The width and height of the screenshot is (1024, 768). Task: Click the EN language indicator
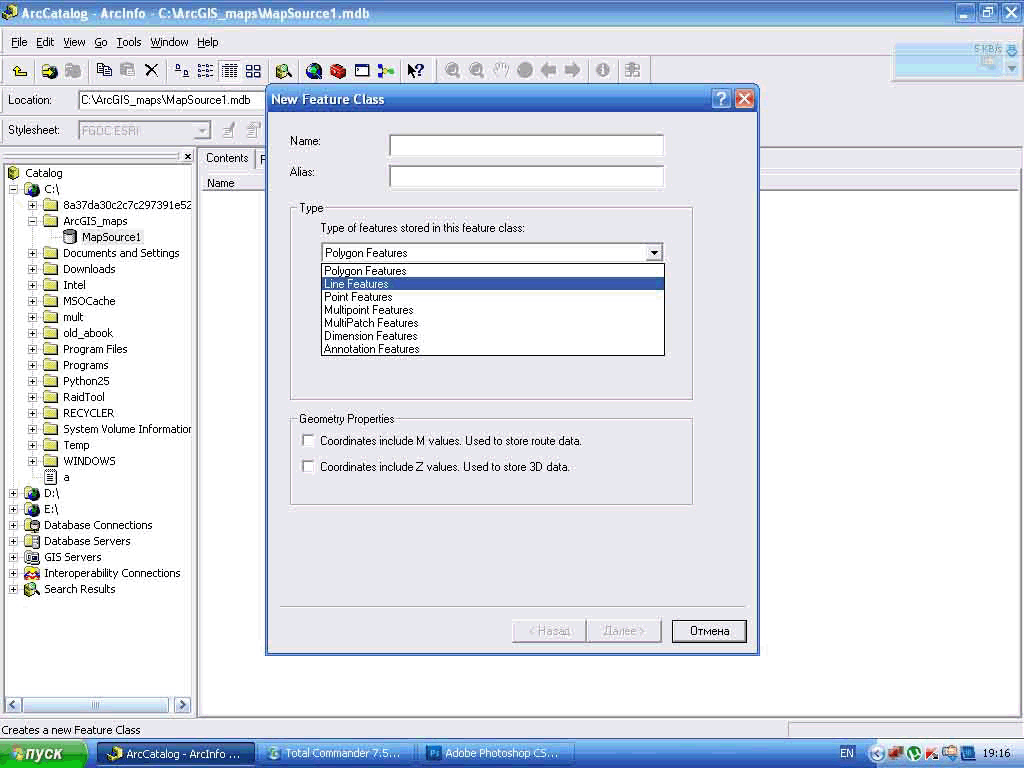click(x=847, y=753)
